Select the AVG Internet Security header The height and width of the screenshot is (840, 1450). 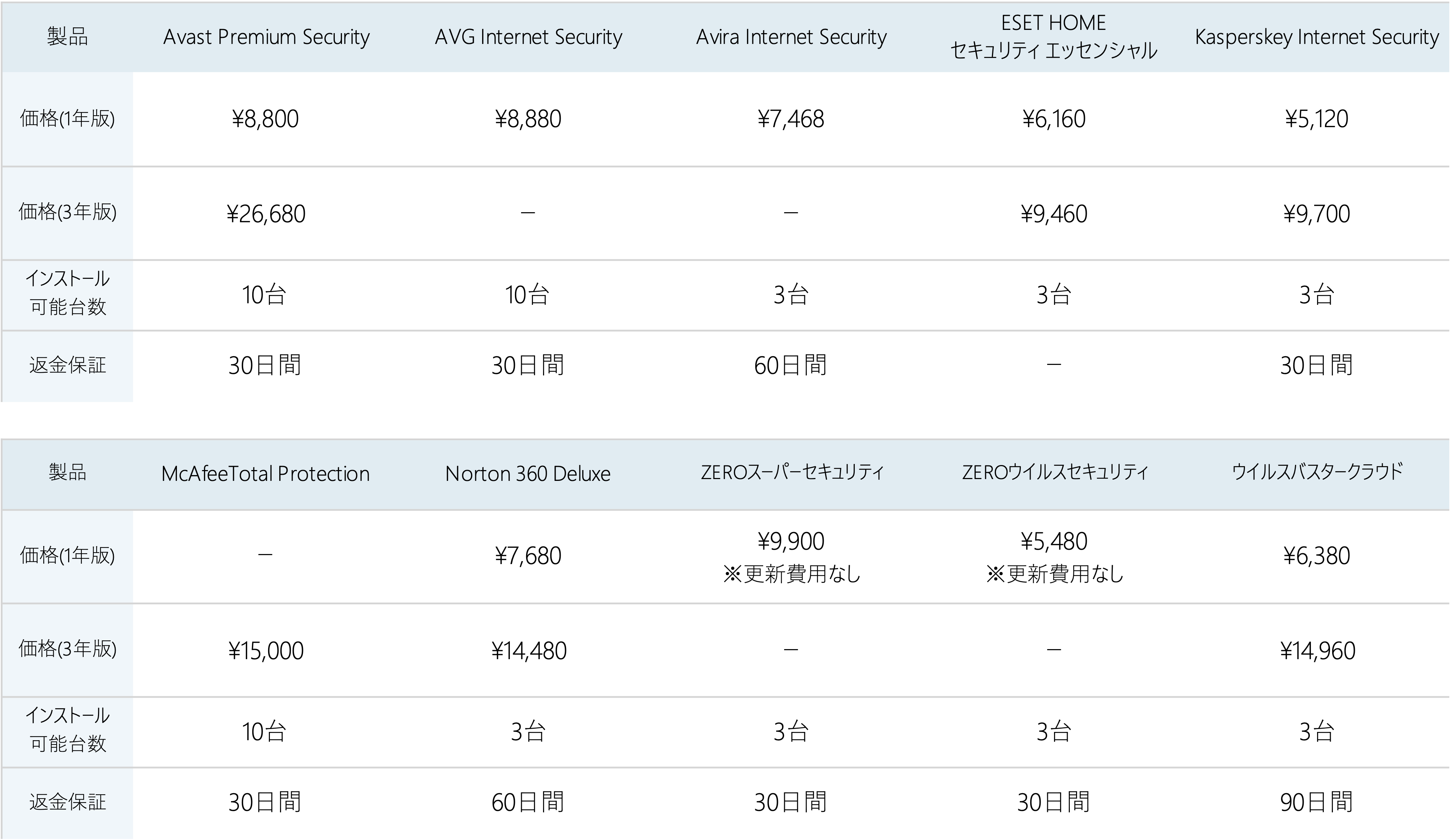click(x=528, y=37)
